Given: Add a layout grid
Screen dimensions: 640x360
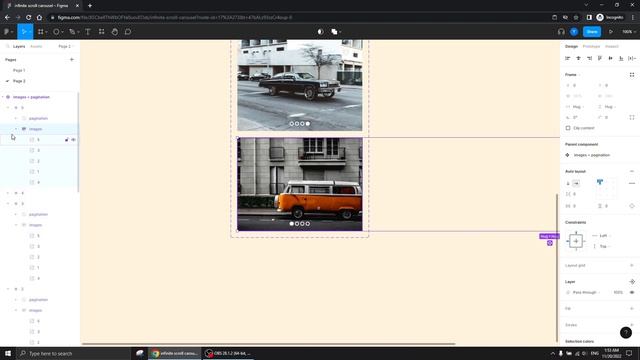Looking at the screenshot, I should tap(632, 265).
